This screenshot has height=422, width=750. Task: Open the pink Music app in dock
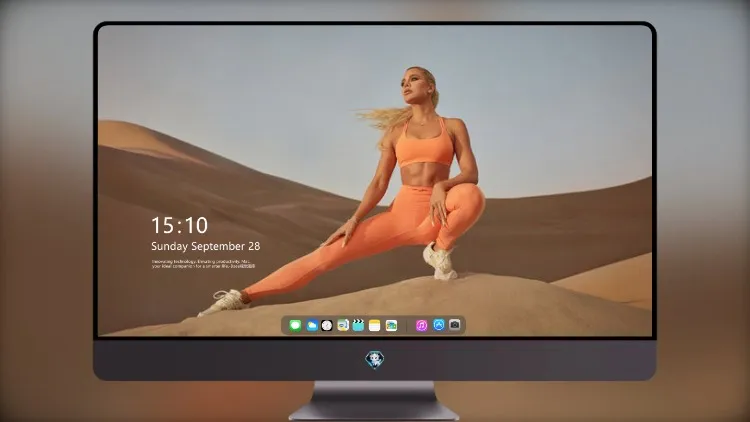(x=421, y=326)
